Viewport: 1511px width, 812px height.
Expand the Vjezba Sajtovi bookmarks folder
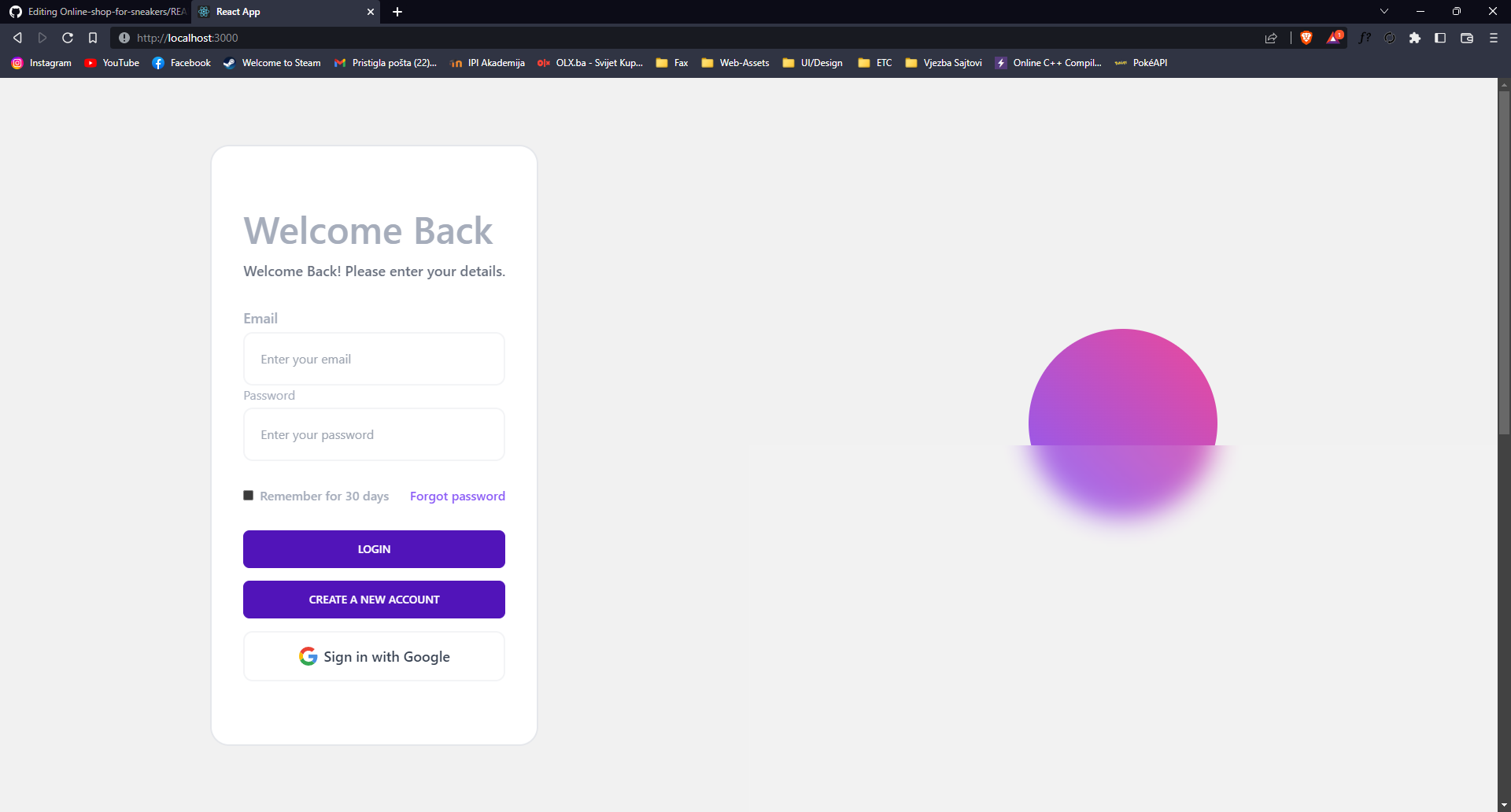(x=944, y=63)
